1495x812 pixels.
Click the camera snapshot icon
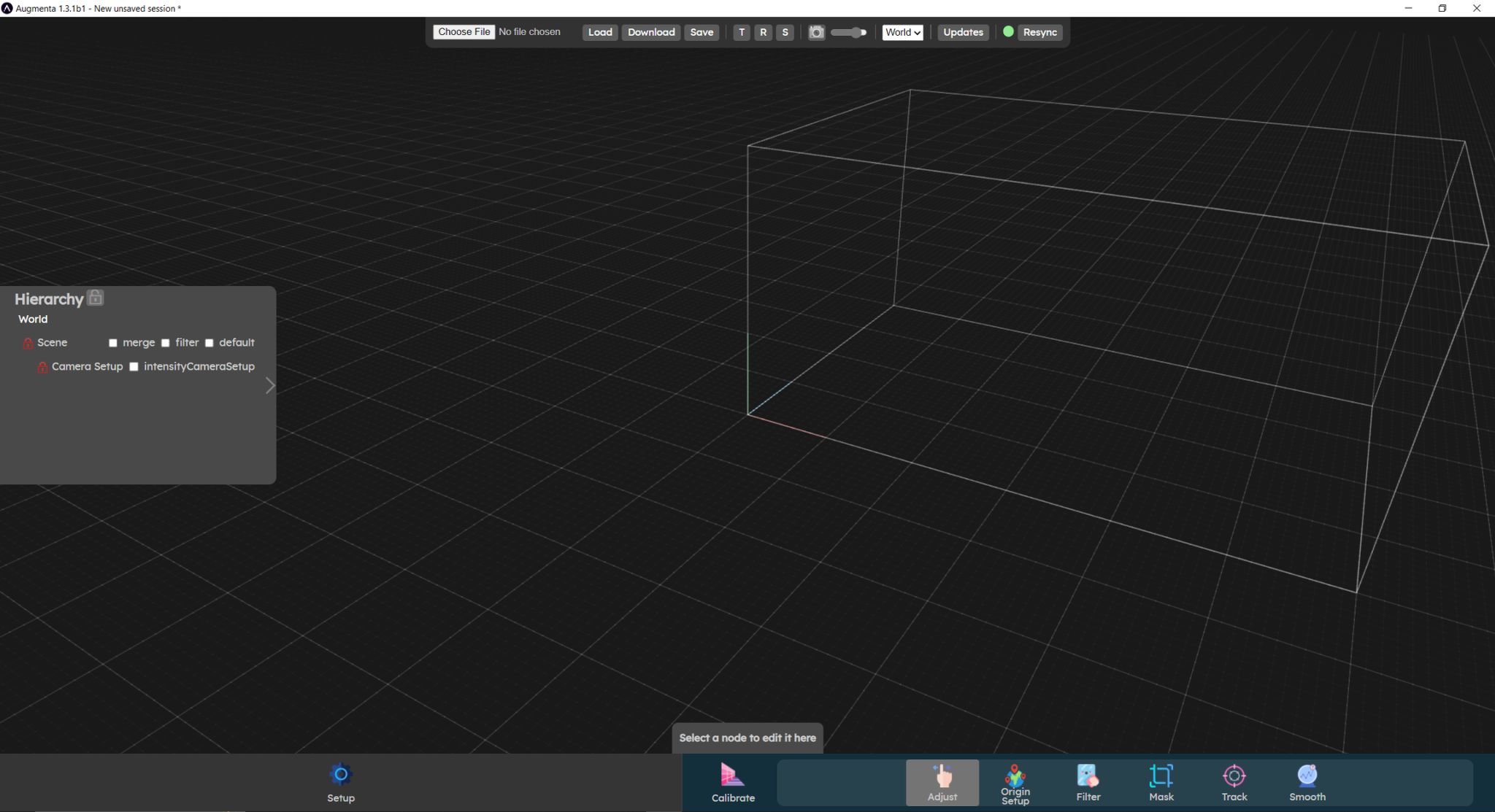tap(815, 32)
